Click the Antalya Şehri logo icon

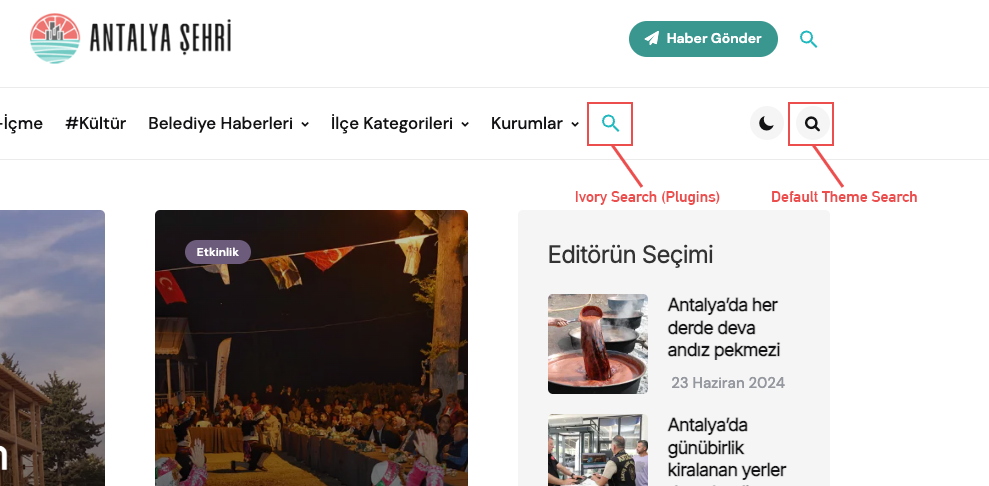pos(55,38)
